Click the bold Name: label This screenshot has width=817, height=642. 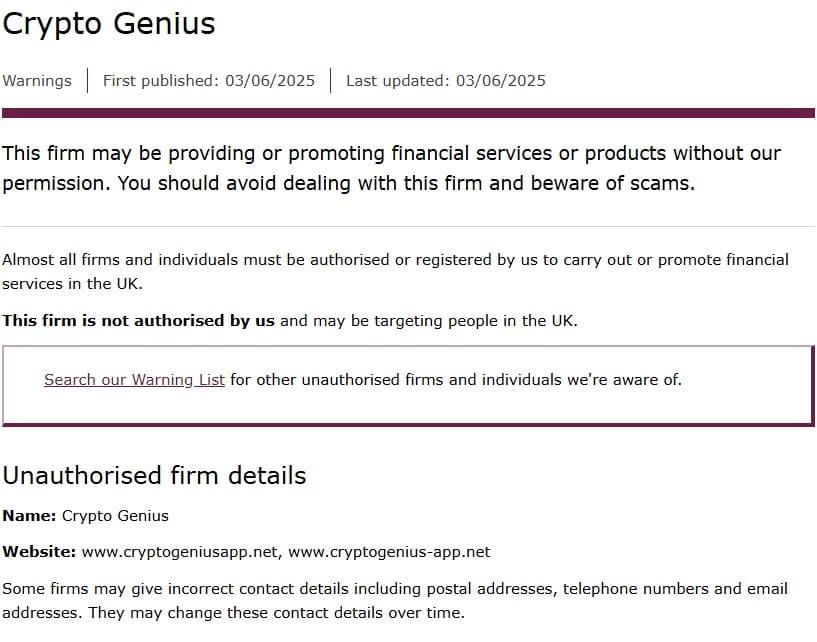pos(29,516)
